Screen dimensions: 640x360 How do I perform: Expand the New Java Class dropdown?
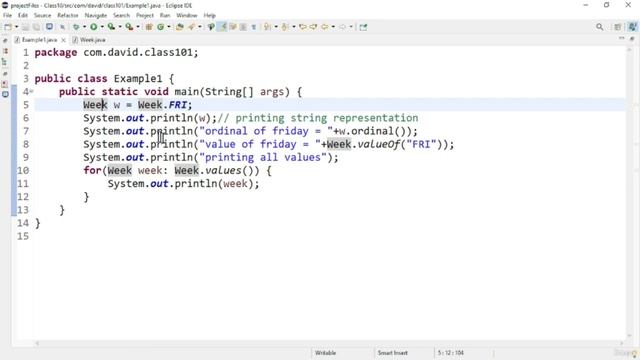169,27
